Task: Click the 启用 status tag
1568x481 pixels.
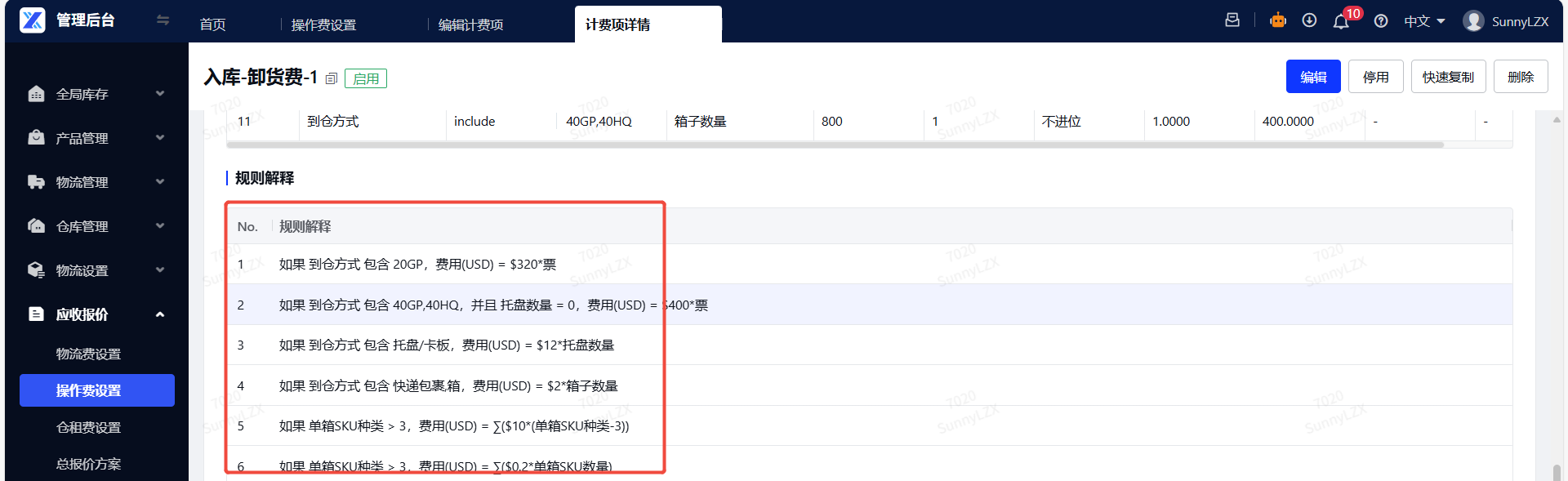Action: click(x=366, y=78)
